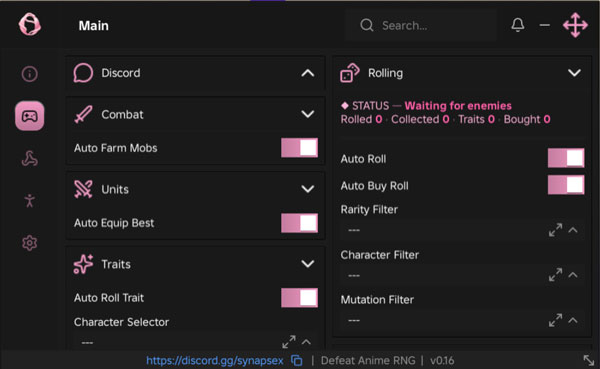Open the Character Filter dropdown caret
Screen dimensions: 600x369
click(x=573, y=275)
